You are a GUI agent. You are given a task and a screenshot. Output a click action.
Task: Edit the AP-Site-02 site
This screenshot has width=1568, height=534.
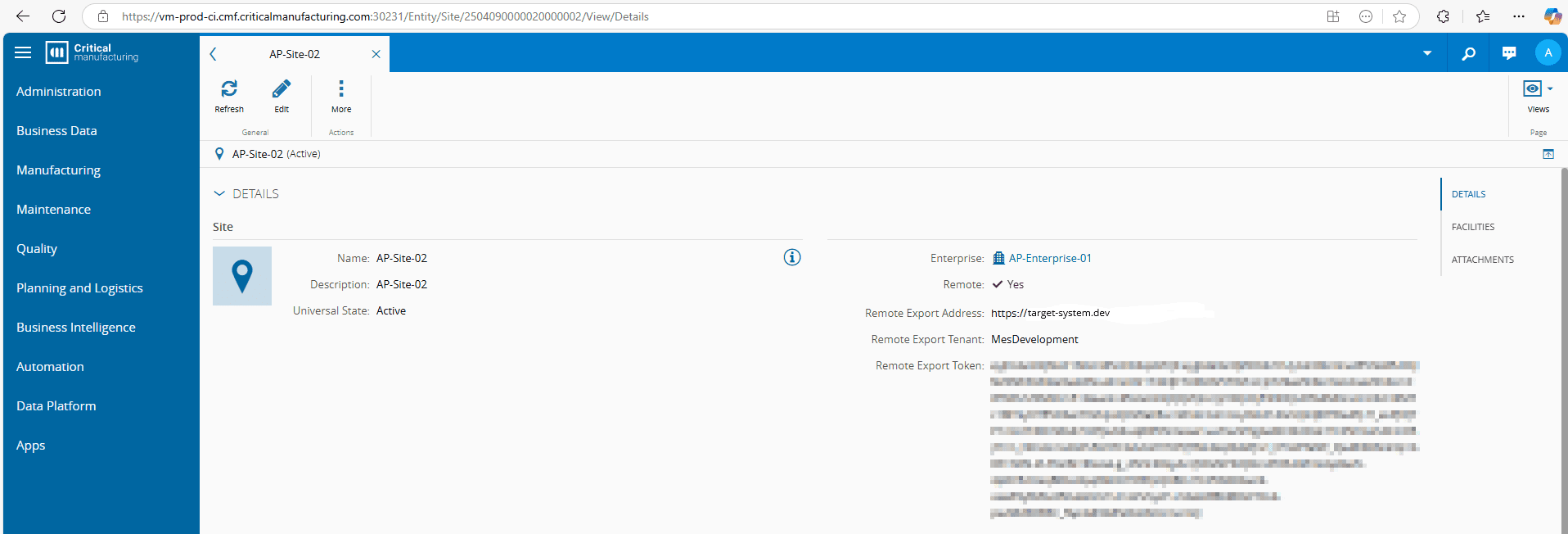coord(282,96)
